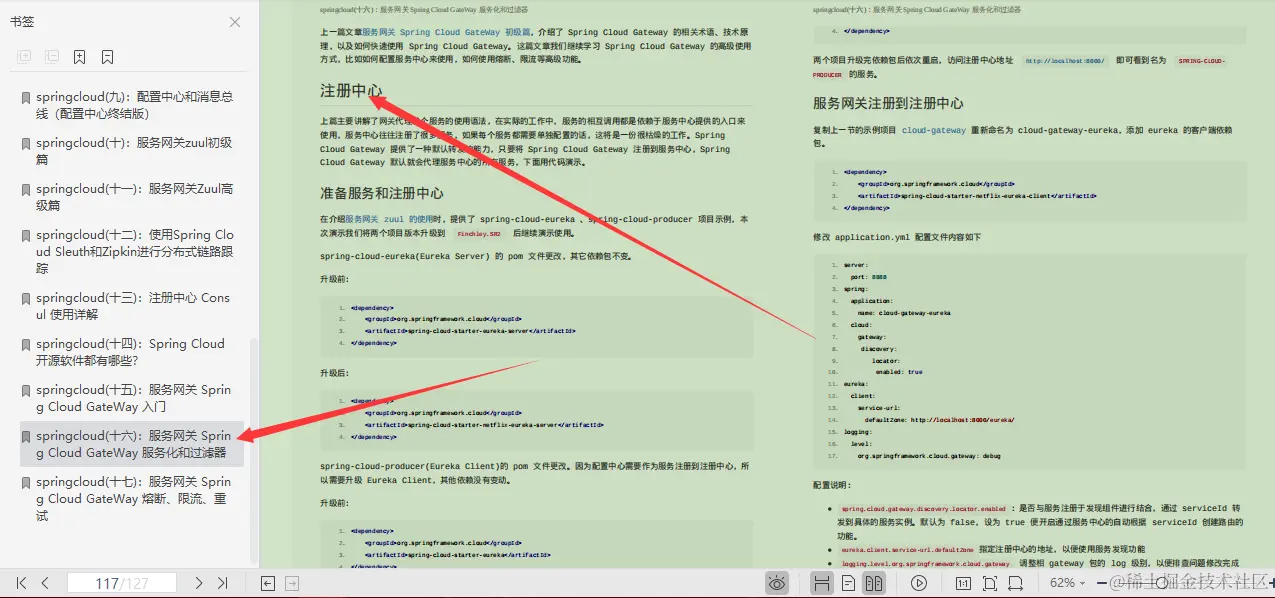Add a bookmark using the bookmark-plus icon

(80, 57)
